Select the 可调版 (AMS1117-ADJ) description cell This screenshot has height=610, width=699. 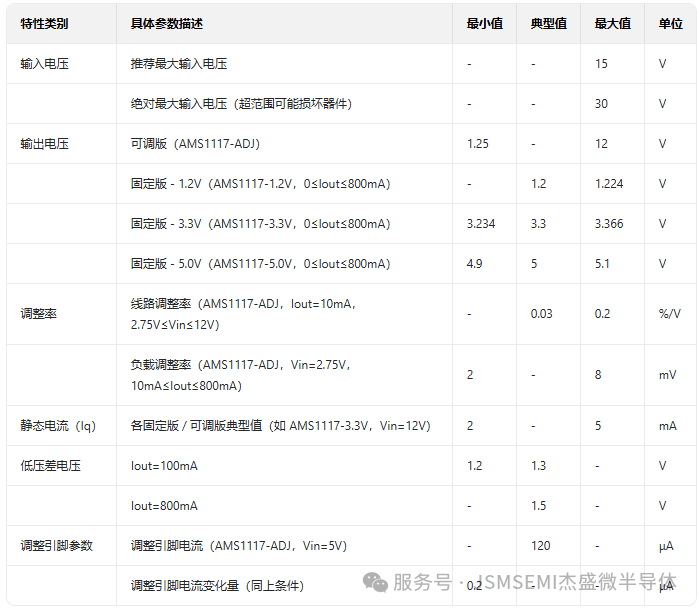(x=194, y=144)
